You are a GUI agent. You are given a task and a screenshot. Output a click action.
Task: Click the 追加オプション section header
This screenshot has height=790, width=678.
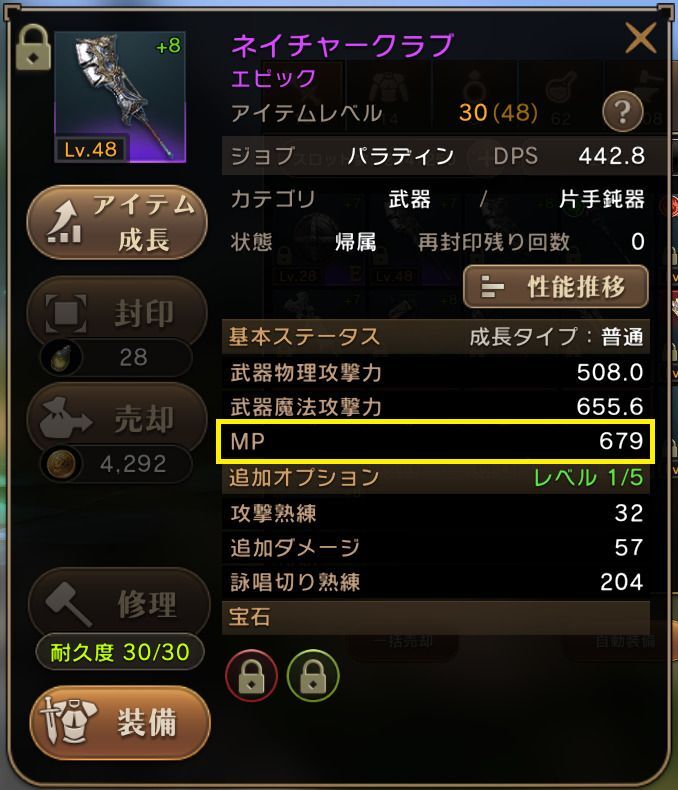pyautogui.click(x=436, y=477)
